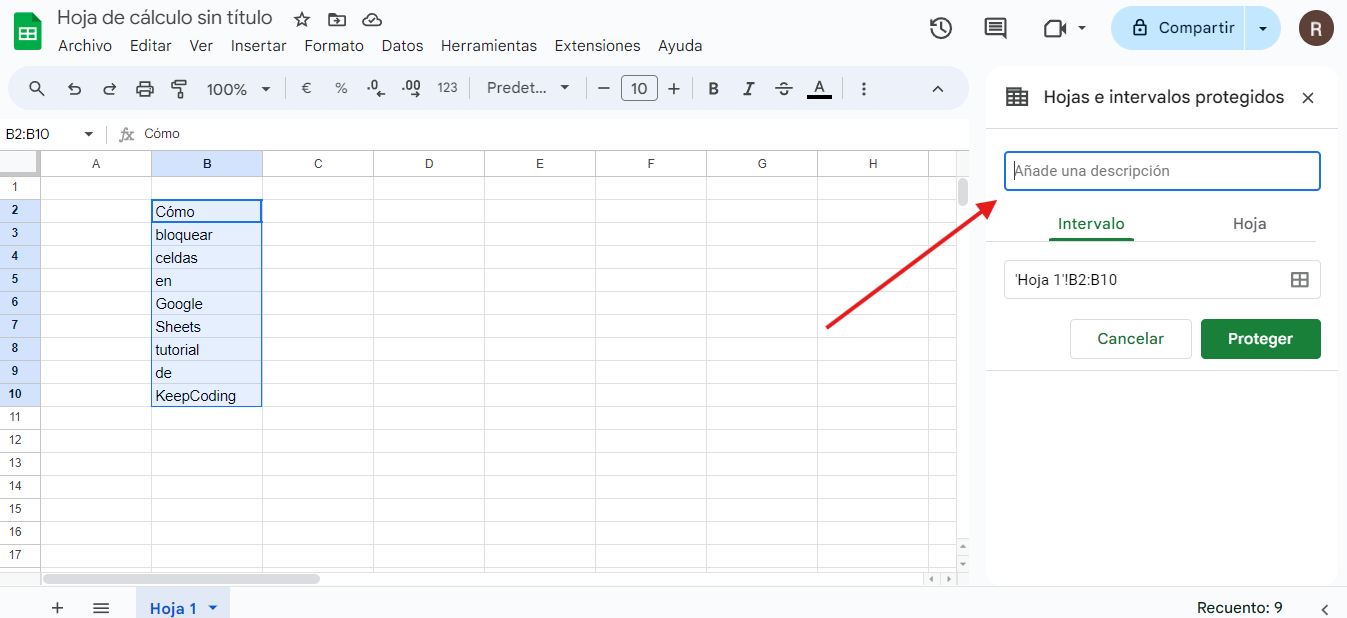Open the version history clock icon

[x=940, y=28]
